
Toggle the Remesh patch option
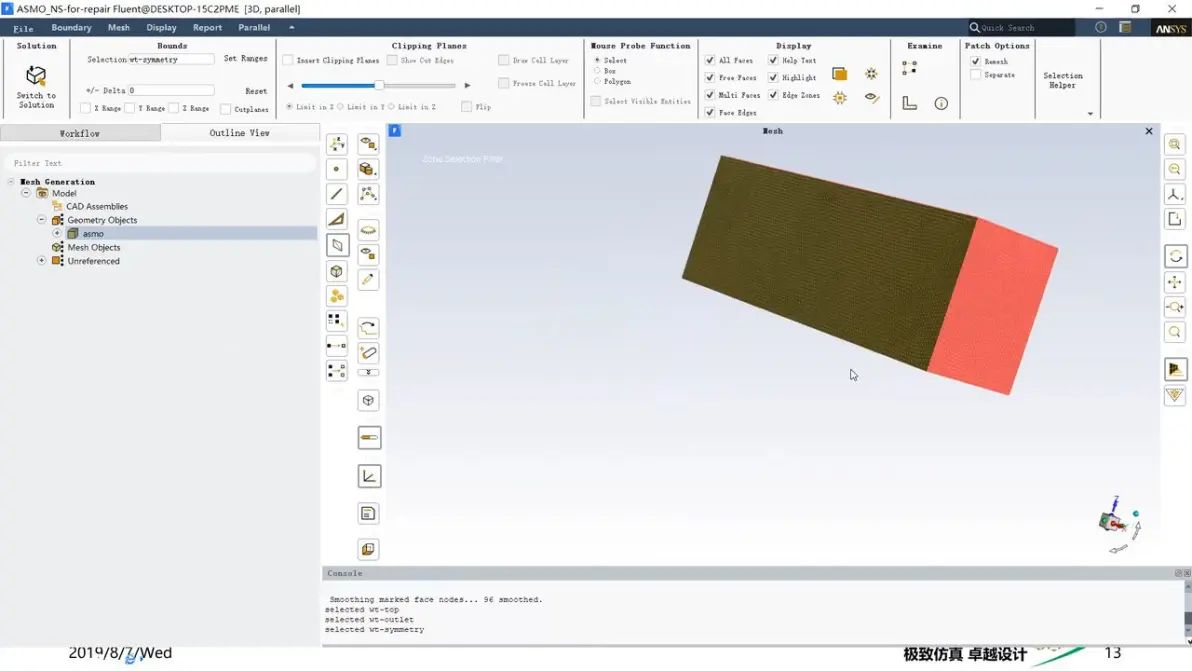(x=975, y=61)
